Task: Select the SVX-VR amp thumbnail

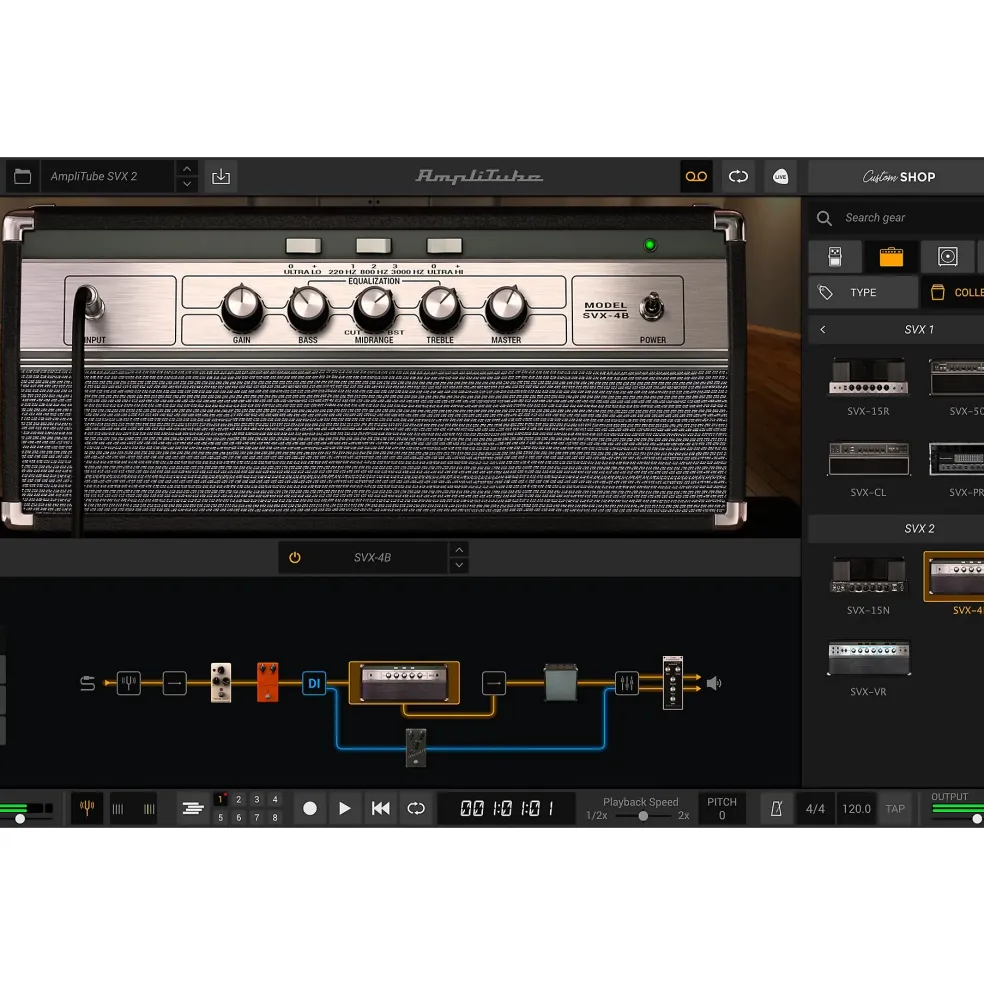Action: coord(868,658)
